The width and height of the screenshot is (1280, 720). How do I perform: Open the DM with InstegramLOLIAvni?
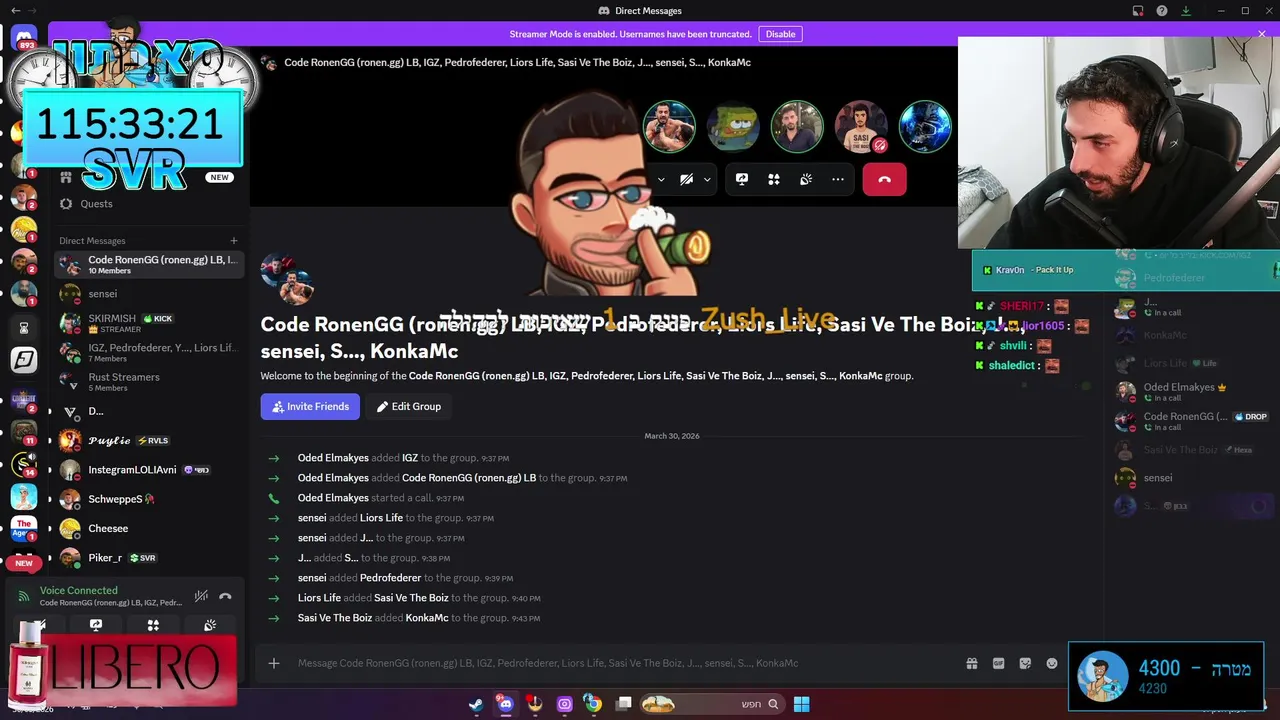[x=149, y=469]
